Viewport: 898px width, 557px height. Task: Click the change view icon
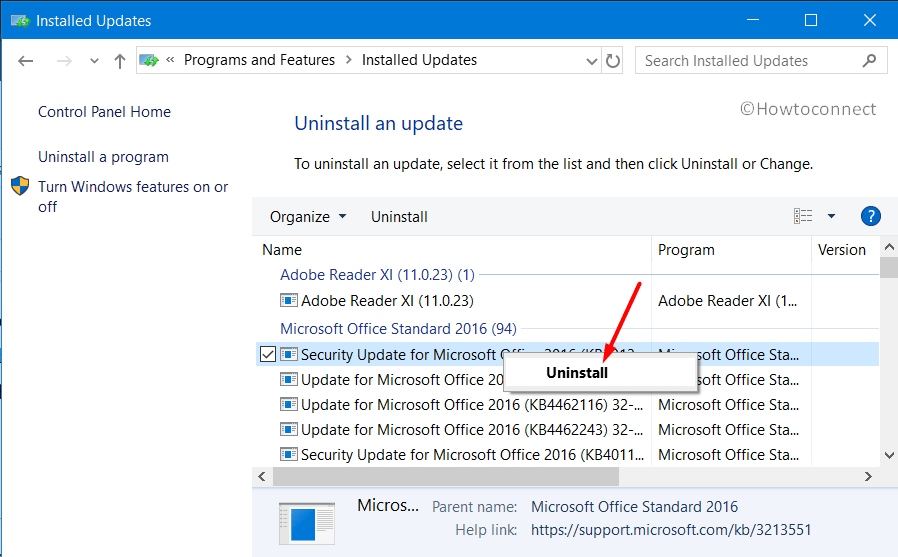pyautogui.click(x=803, y=216)
